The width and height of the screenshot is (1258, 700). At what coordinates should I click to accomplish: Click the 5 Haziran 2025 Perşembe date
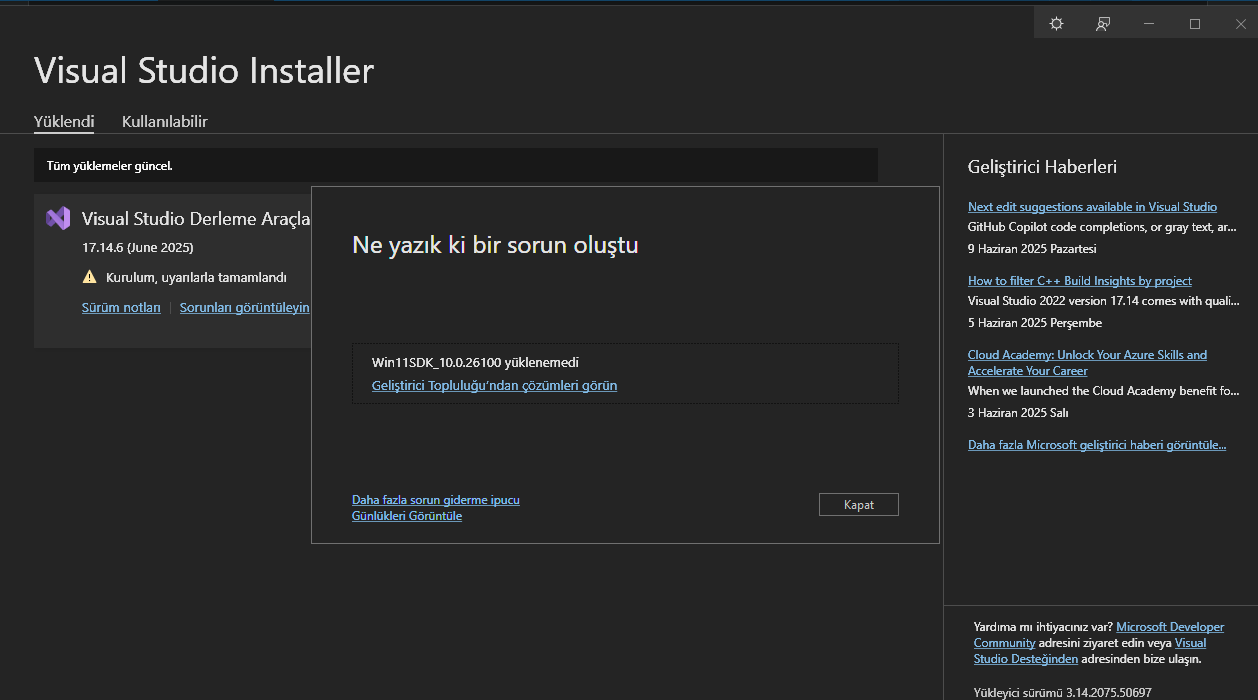[1035, 323]
